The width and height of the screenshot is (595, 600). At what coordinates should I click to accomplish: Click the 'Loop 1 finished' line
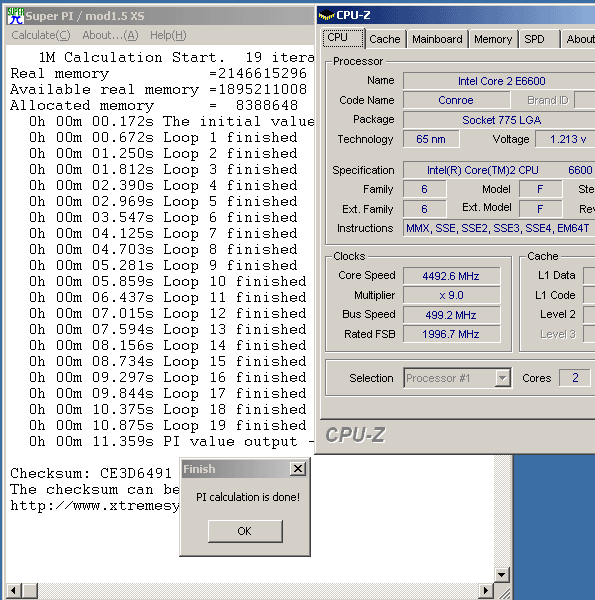[163, 137]
